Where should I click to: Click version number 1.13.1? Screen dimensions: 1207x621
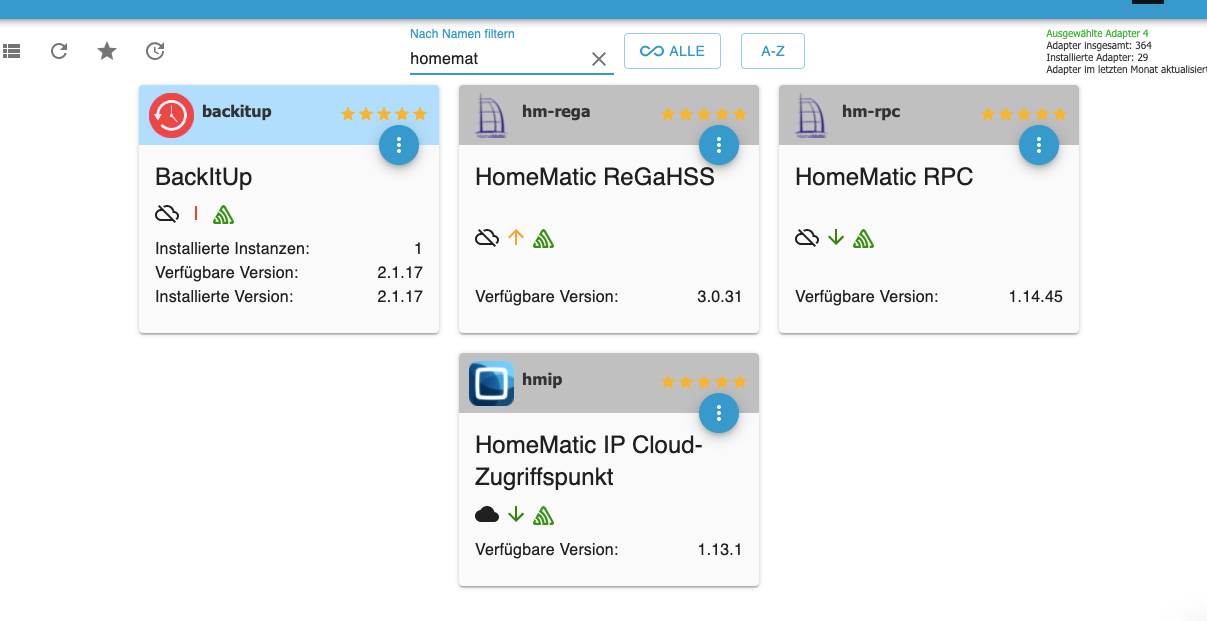click(x=720, y=550)
